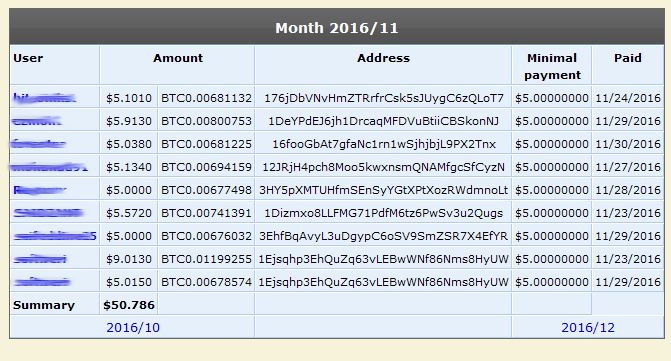
Task: Go to the 2016/12 next month link
Action: [588, 328]
